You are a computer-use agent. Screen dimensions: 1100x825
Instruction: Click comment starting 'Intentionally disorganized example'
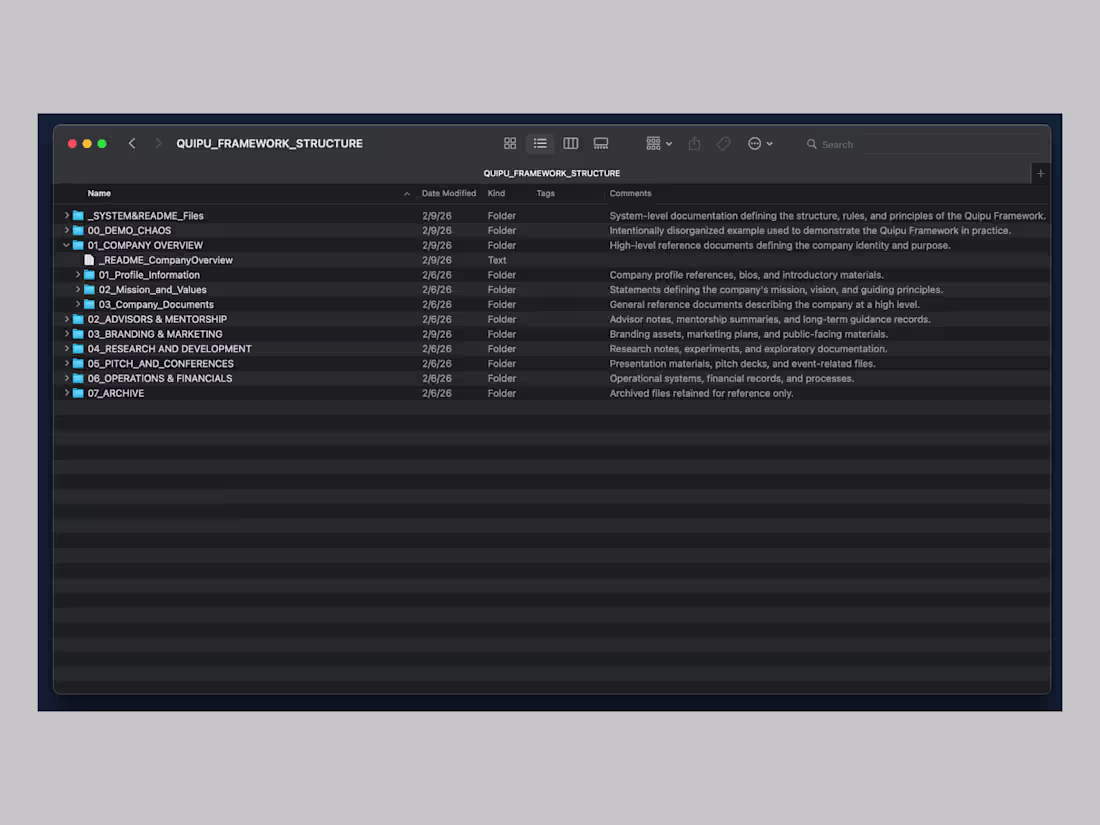810,230
